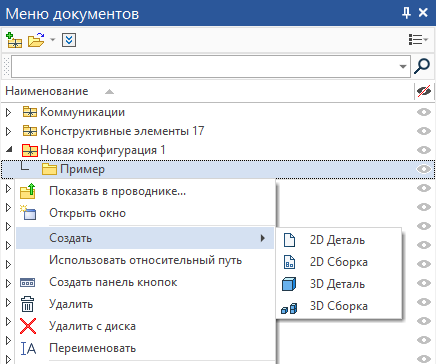The height and width of the screenshot is (364, 436).
Task: Choose Удалить с диска menu item
Action: [x=145, y=326]
